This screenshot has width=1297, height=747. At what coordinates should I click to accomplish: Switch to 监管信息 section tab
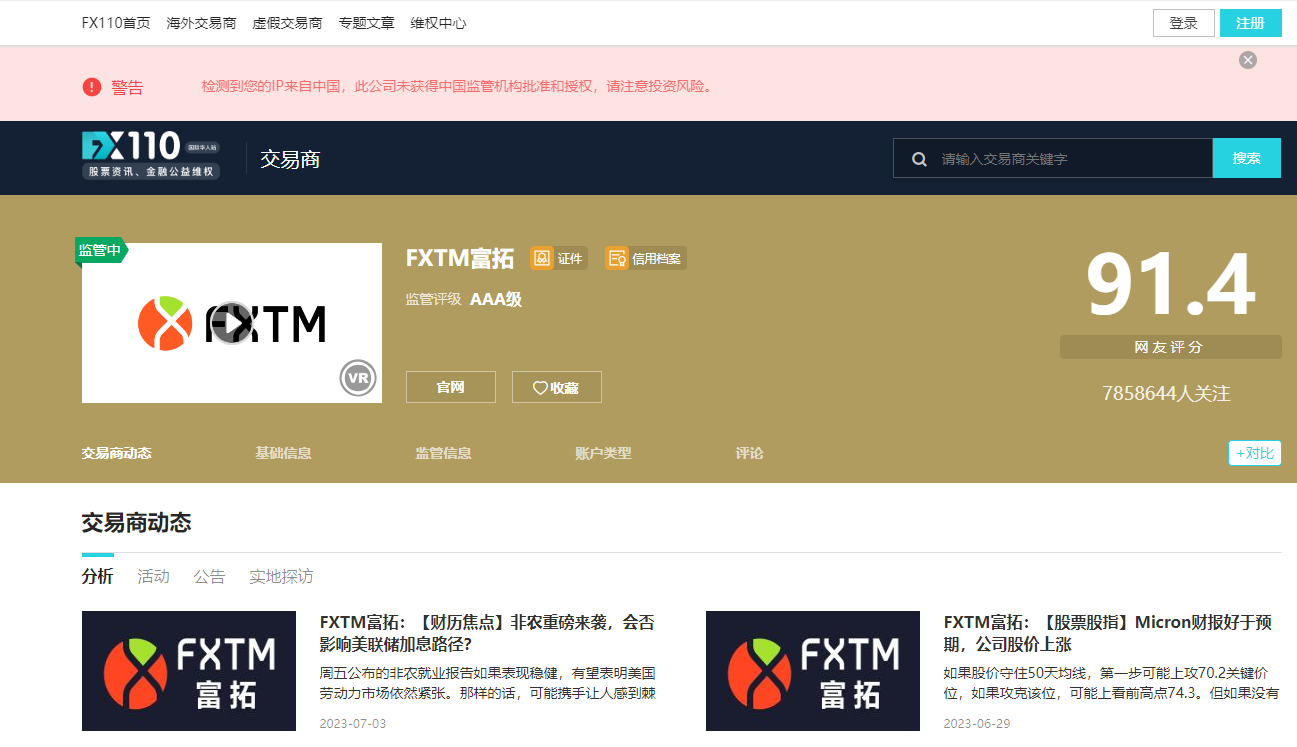click(444, 453)
